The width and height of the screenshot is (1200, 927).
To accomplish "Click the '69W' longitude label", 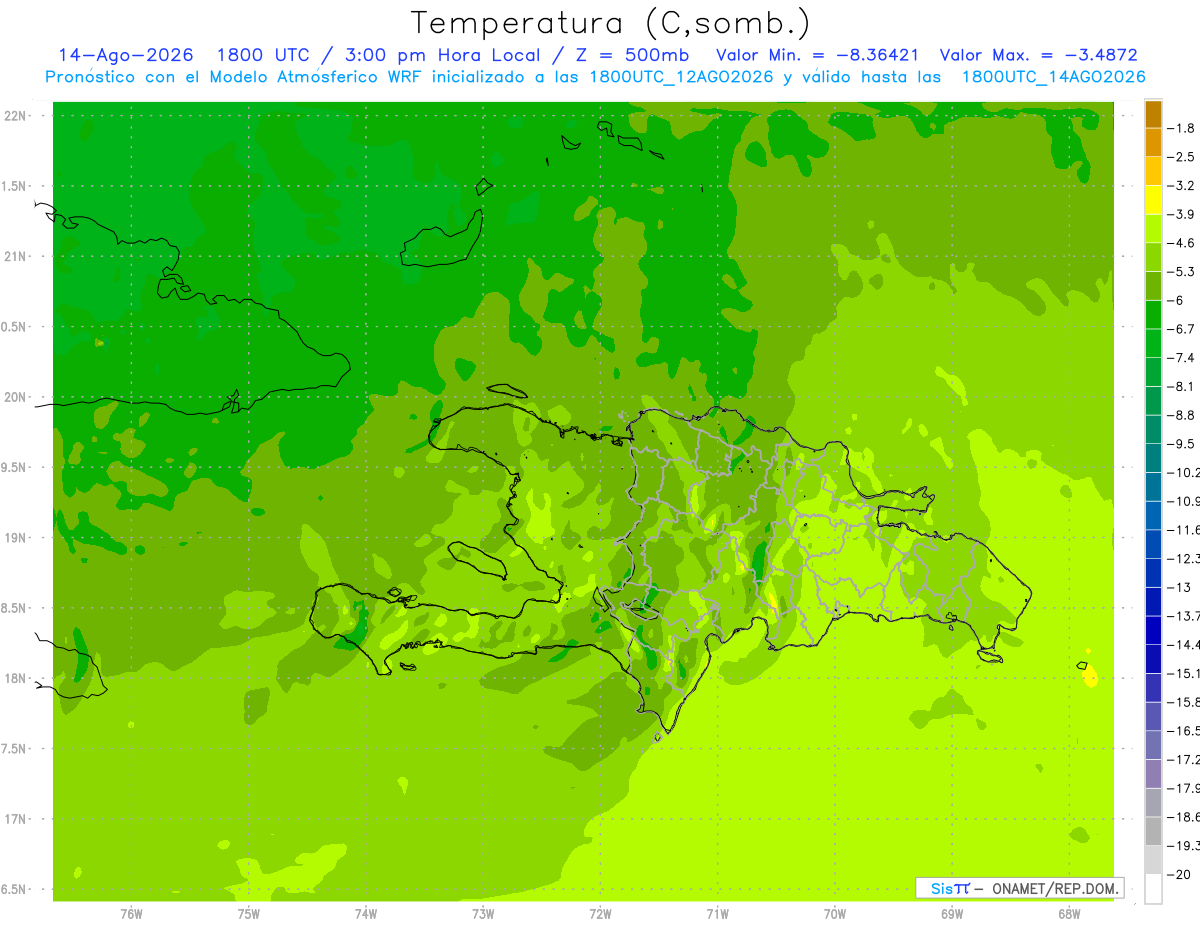I will coord(952,914).
